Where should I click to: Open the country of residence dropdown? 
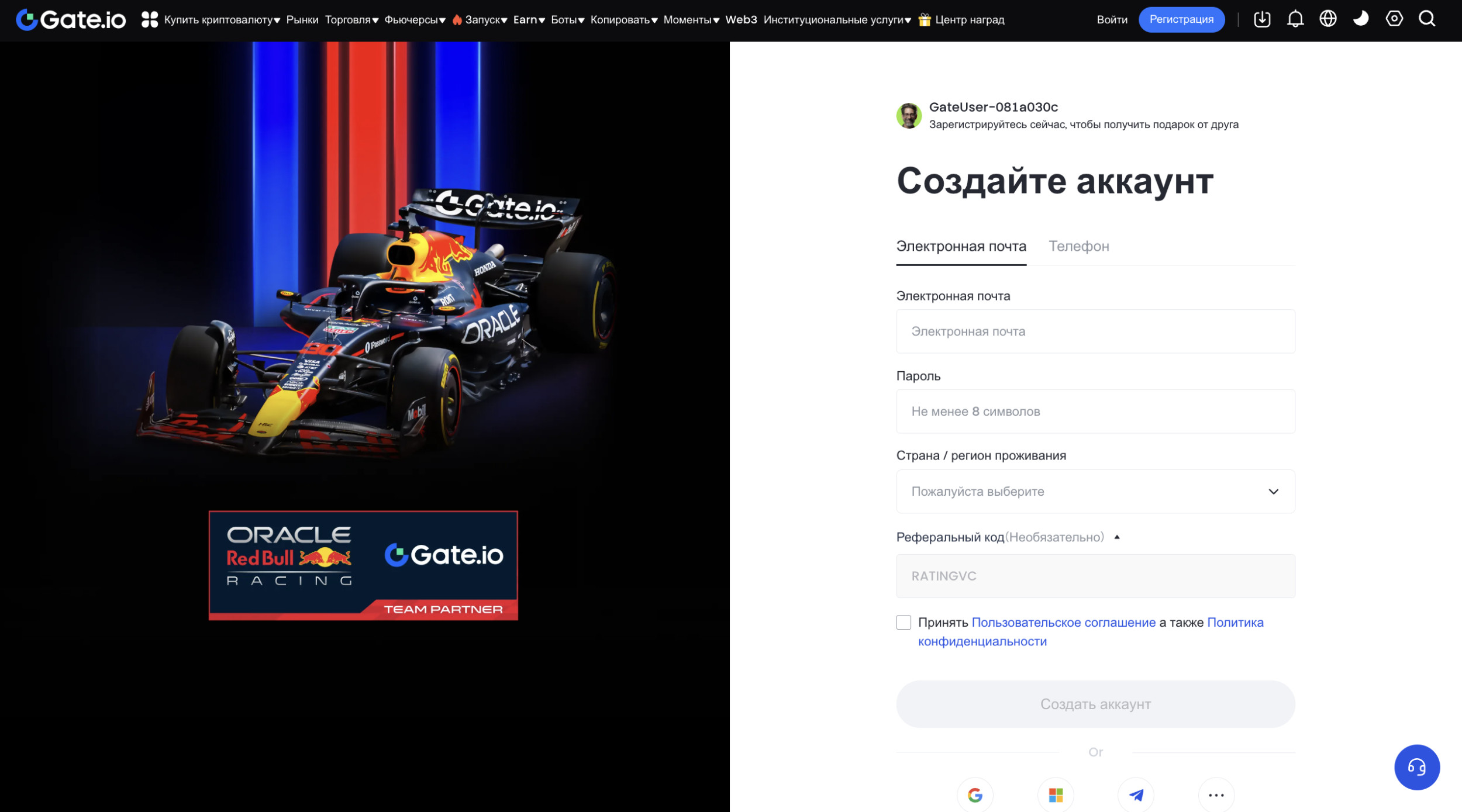click(x=1095, y=492)
